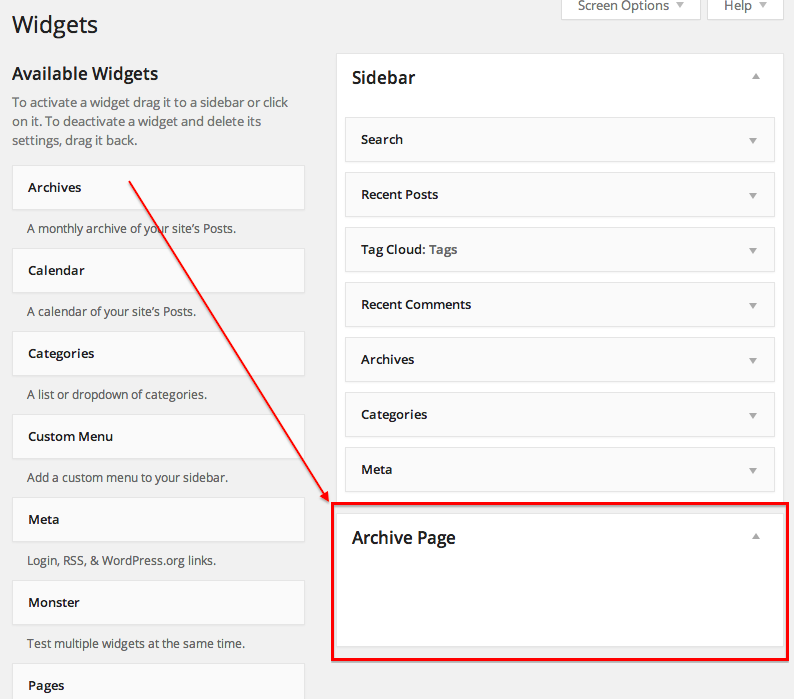The width and height of the screenshot is (794, 699).
Task: Expand the Sidebar Categories widget arrow
Action: [x=753, y=415]
